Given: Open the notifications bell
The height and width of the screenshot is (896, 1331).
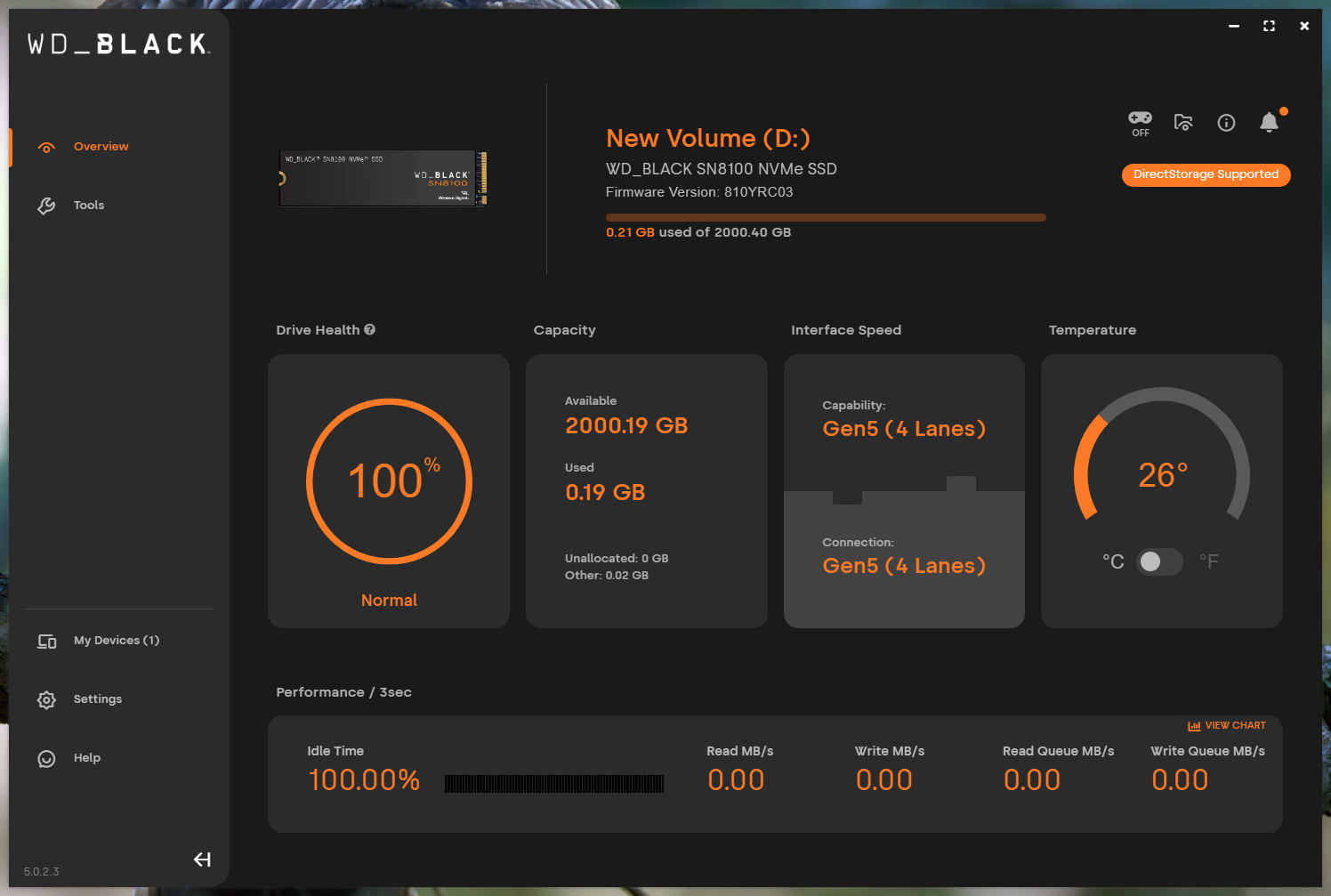Looking at the screenshot, I should pos(1269,123).
